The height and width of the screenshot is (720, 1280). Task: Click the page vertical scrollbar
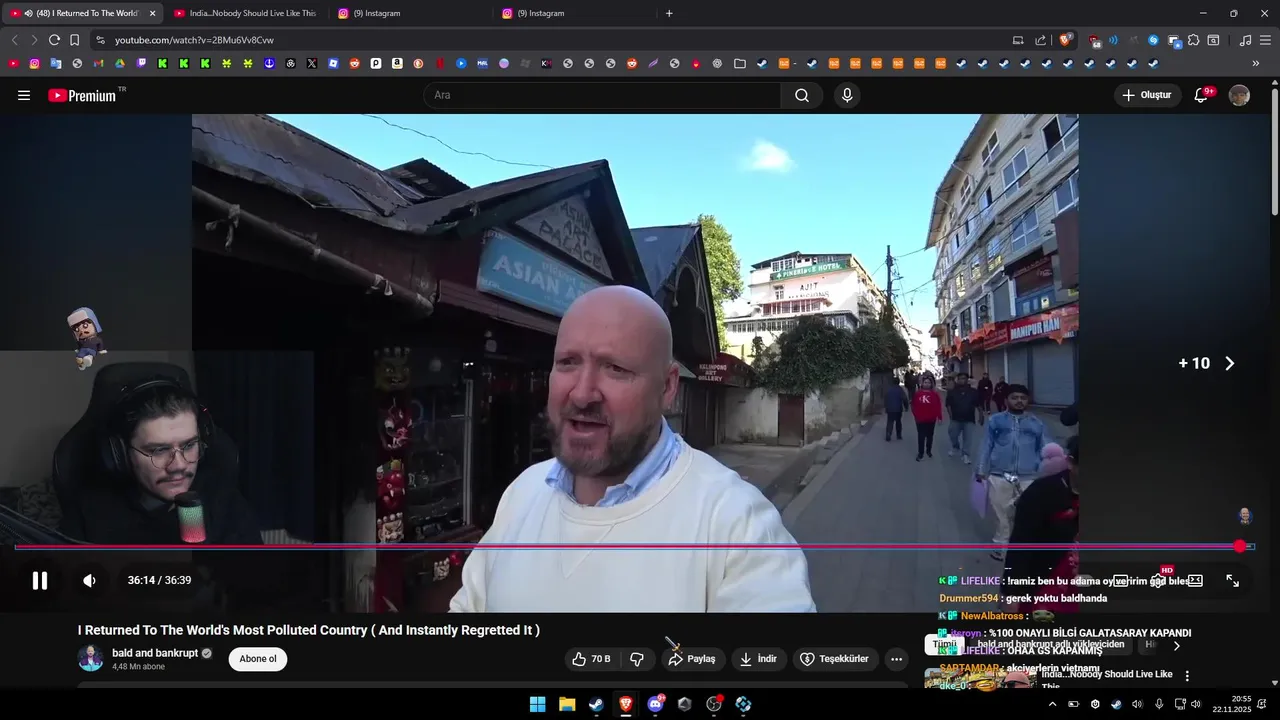pyautogui.click(x=1274, y=150)
